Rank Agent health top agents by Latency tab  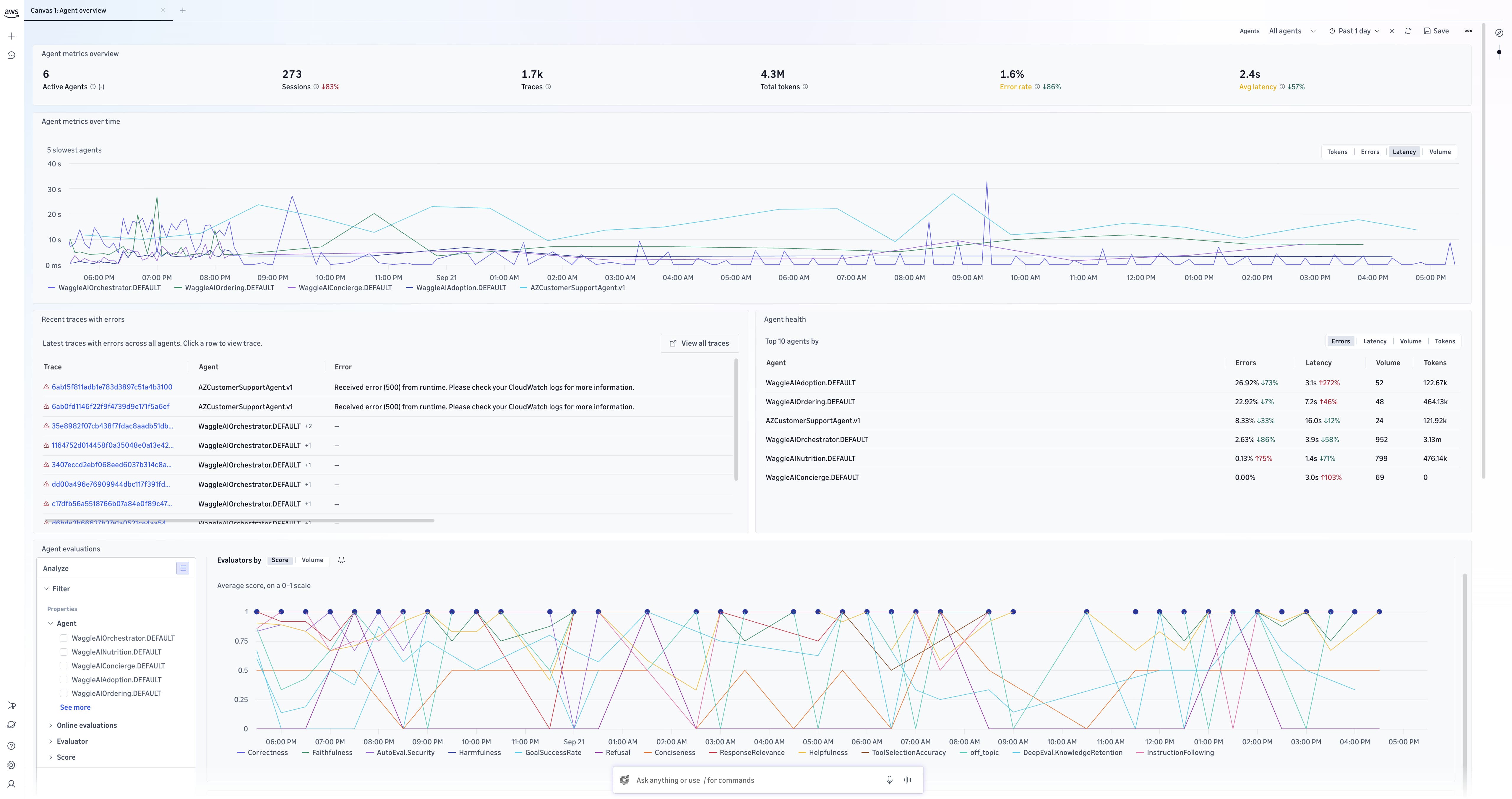1375,341
